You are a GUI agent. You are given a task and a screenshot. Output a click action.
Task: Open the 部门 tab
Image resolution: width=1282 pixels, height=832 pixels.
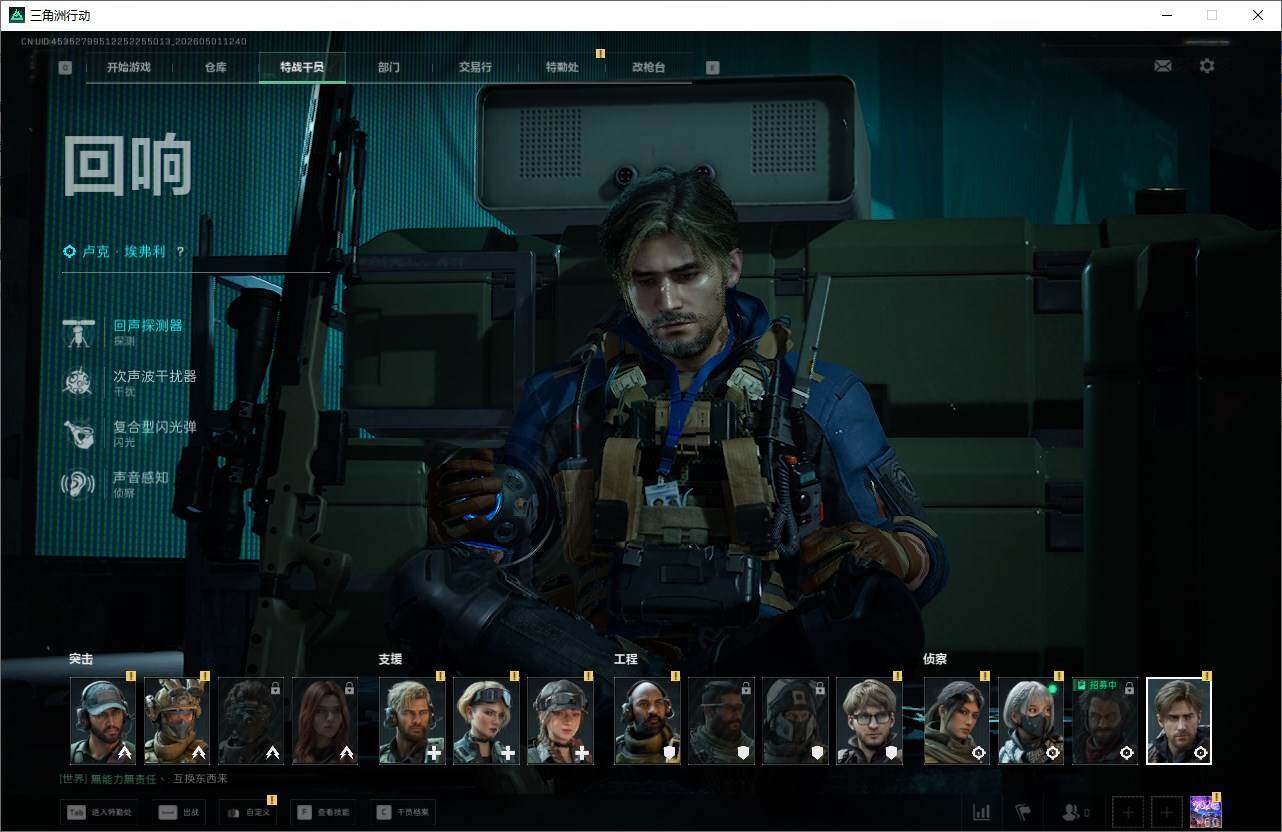click(x=389, y=67)
